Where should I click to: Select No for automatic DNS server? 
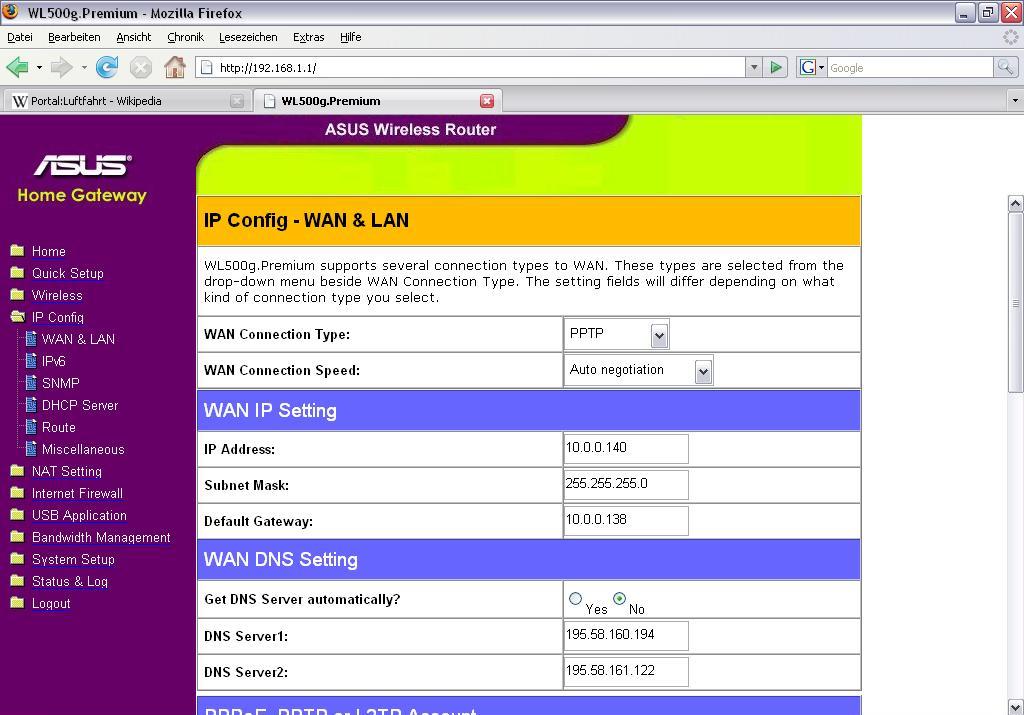point(619,598)
